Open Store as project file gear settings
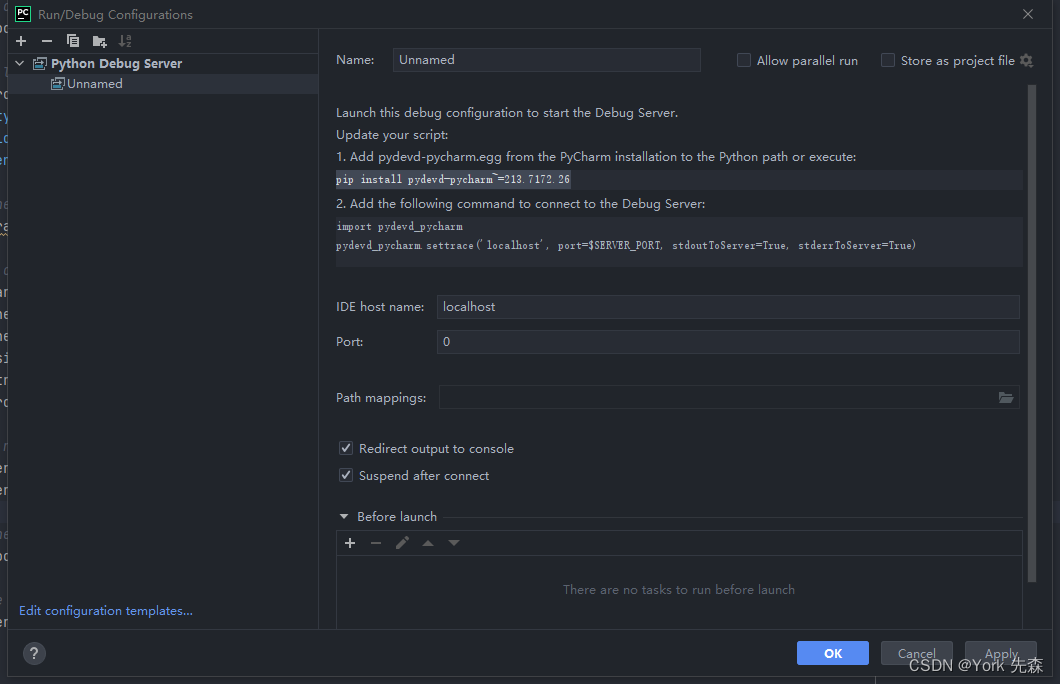 pos(1026,61)
